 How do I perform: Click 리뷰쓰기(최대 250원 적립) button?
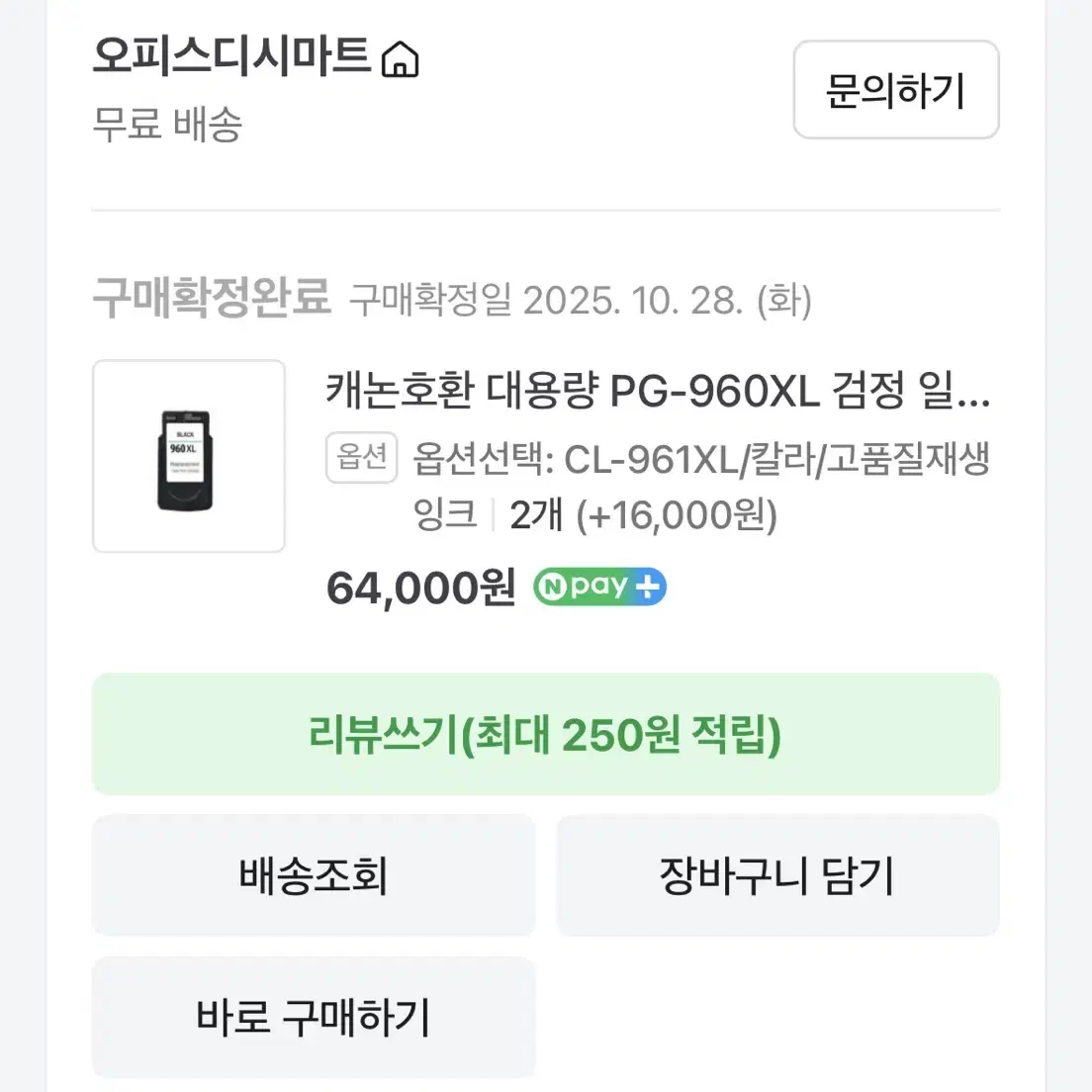click(545, 734)
